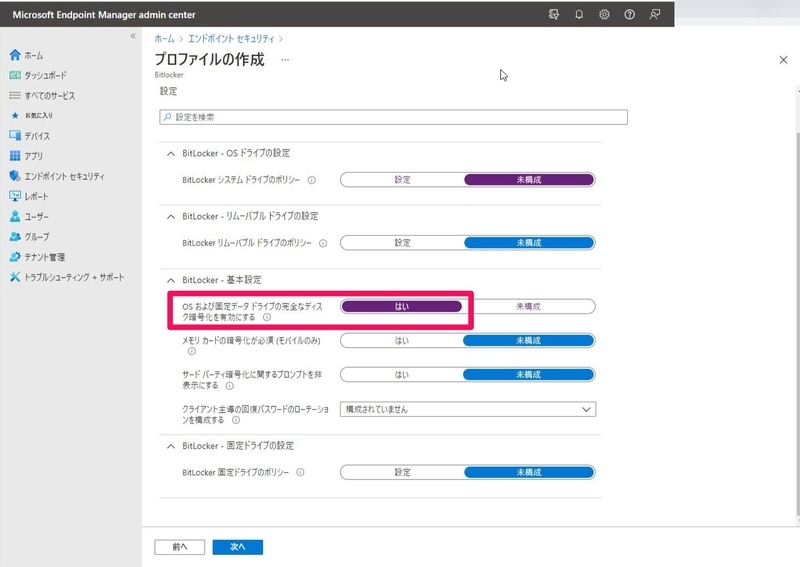Click the エンドポイント セキュリティ shield icon
The height and width of the screenshot is (567, 800).
15,176
